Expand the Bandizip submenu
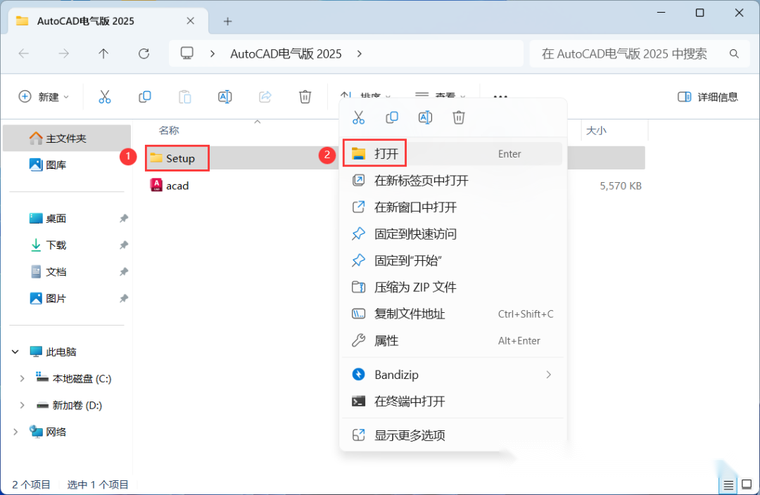 click(548, 374)
